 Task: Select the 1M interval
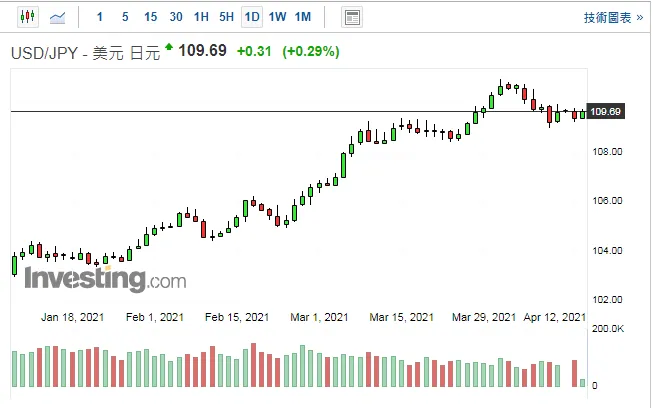pyautogui.click(x=303, y=17)
